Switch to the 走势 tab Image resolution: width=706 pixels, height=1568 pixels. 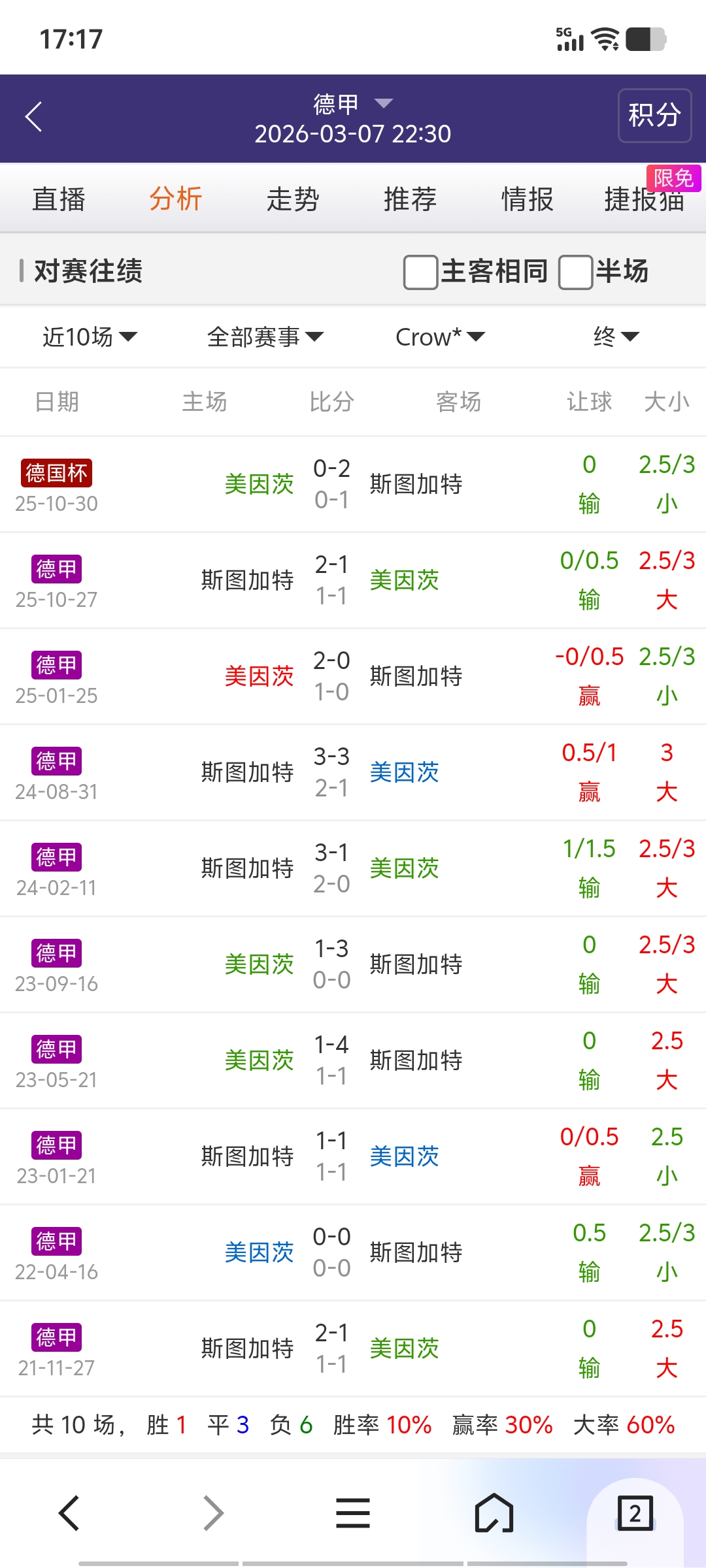point(293,199)
